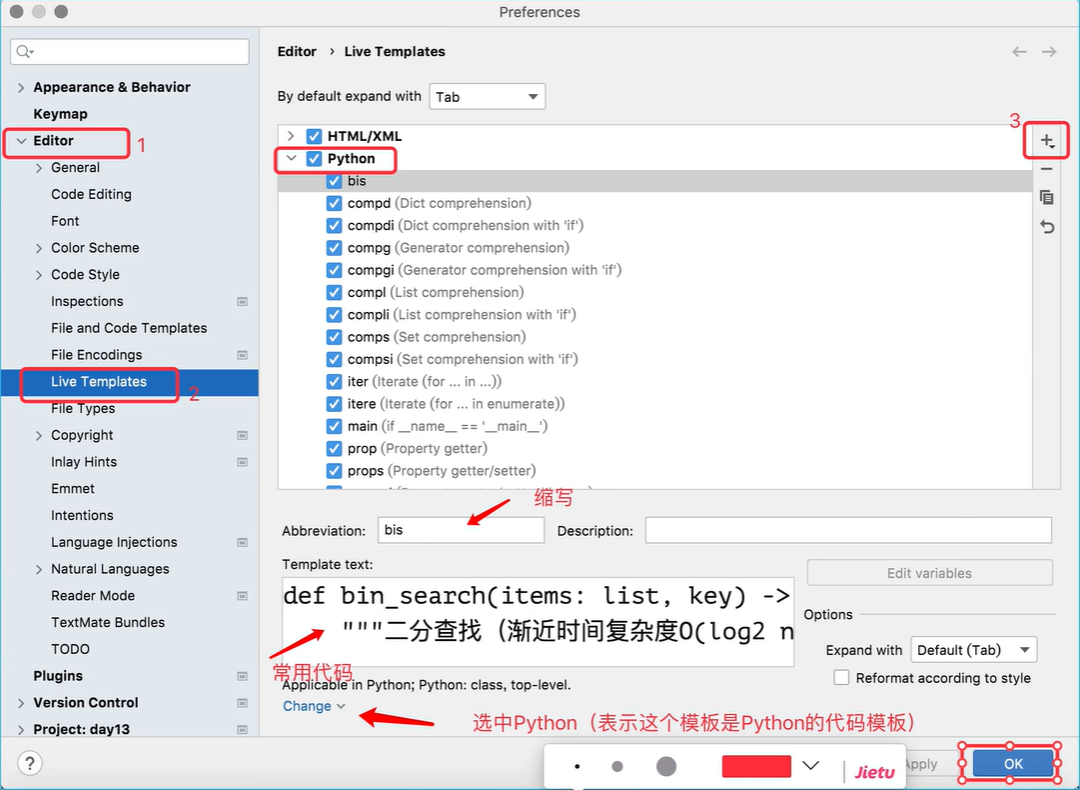
Task: Uncheck the Python template group checkbox
Action: [x=314, y=159]
